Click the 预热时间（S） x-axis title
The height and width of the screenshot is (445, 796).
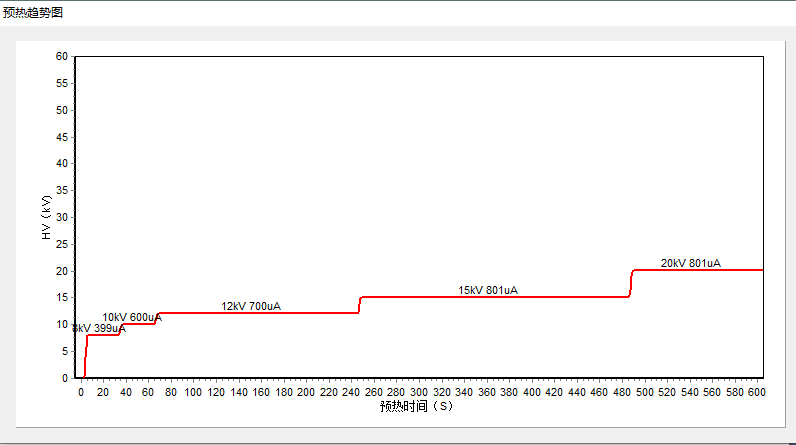[417, 406]
